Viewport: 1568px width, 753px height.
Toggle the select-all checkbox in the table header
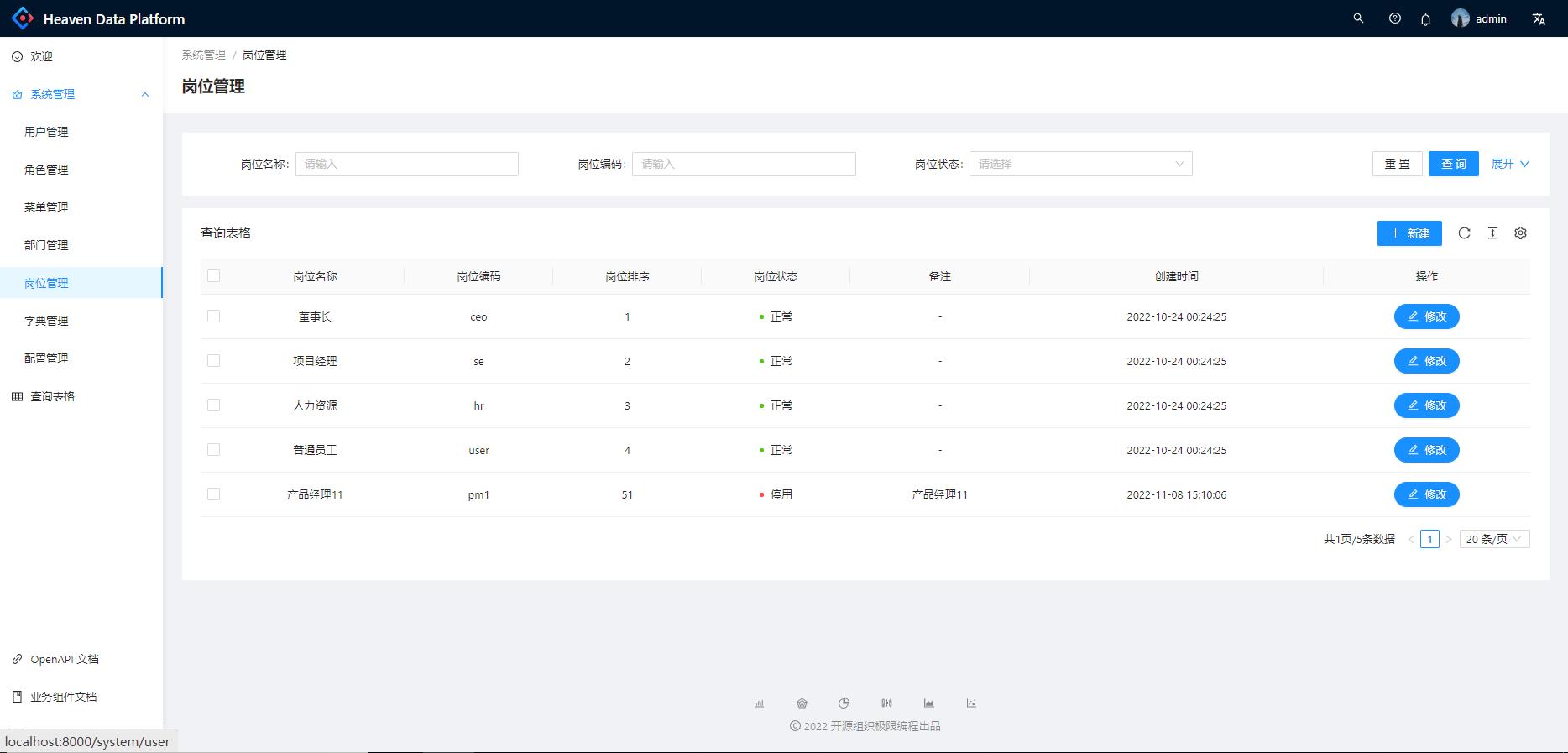(x=213, y=275)
